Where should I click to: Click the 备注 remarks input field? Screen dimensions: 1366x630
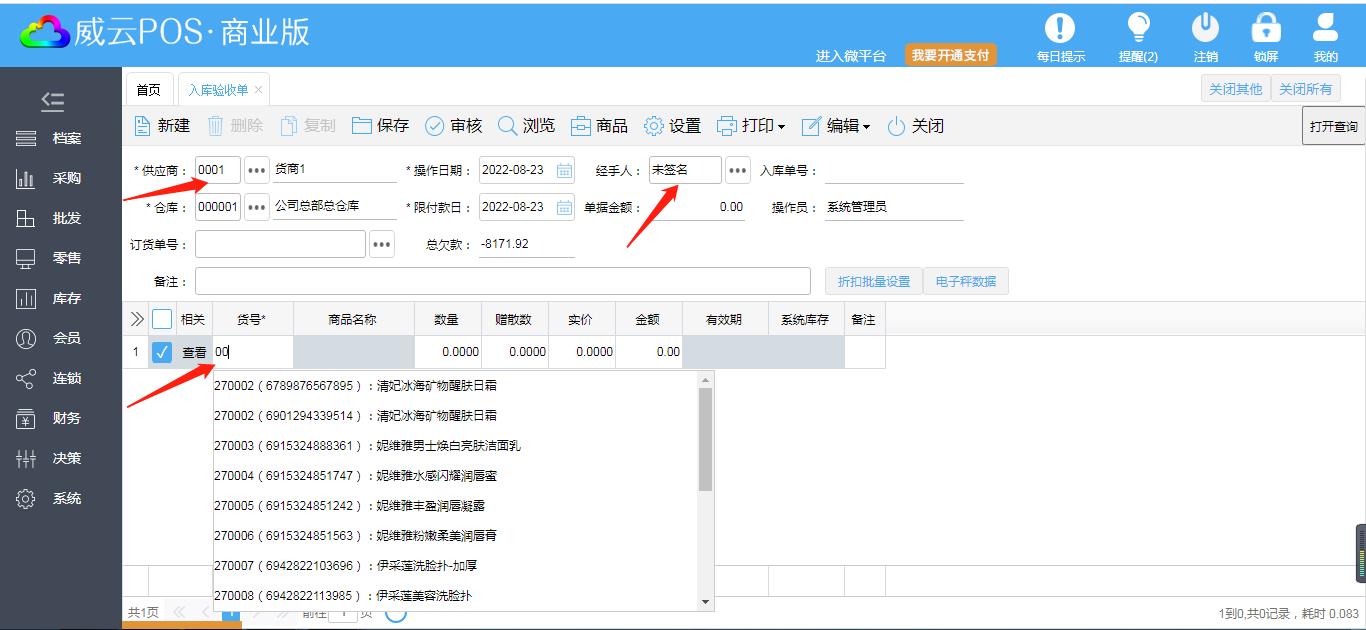(x=502, y=281)
